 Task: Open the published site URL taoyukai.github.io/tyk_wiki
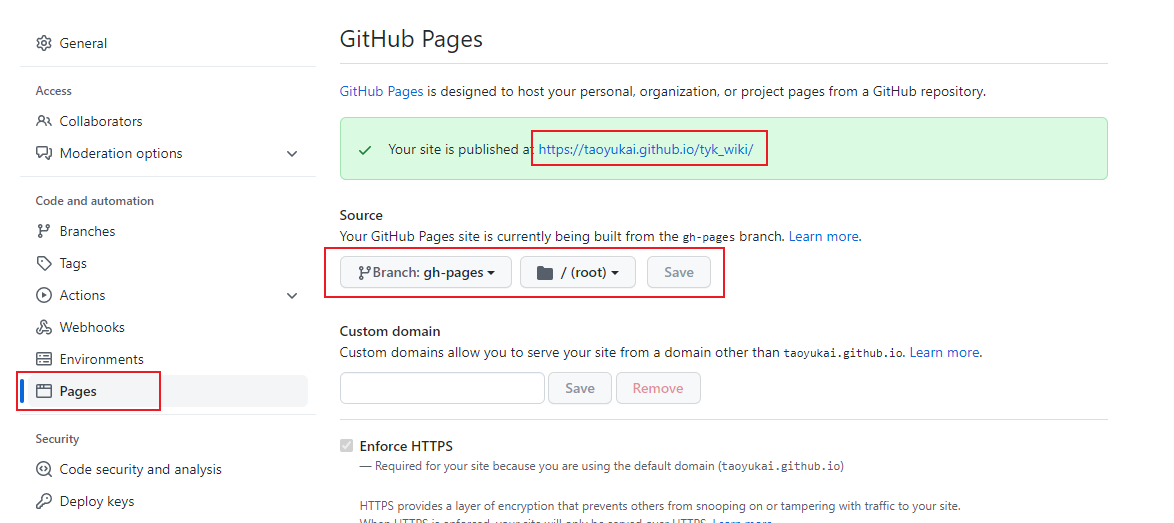(646, 149)
